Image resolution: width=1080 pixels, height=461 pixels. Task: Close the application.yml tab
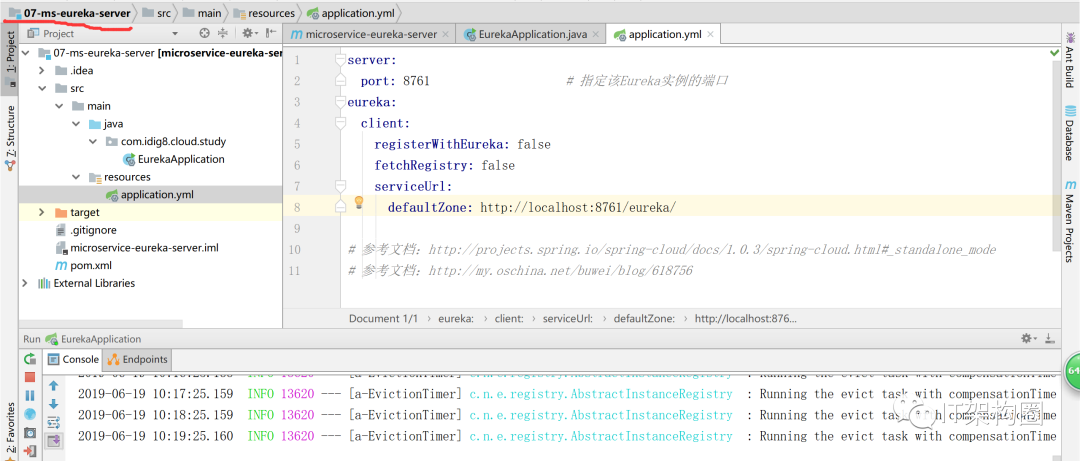point(710,34)
